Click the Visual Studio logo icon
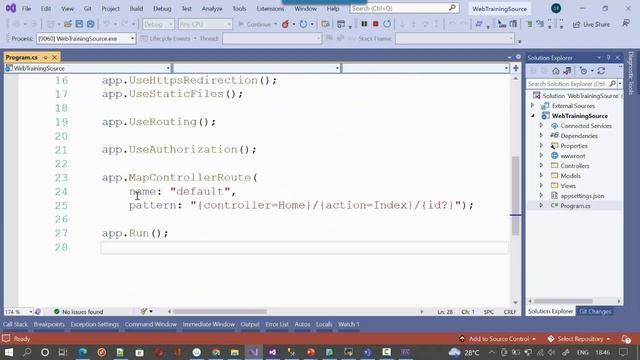 (x=11, y=8)
